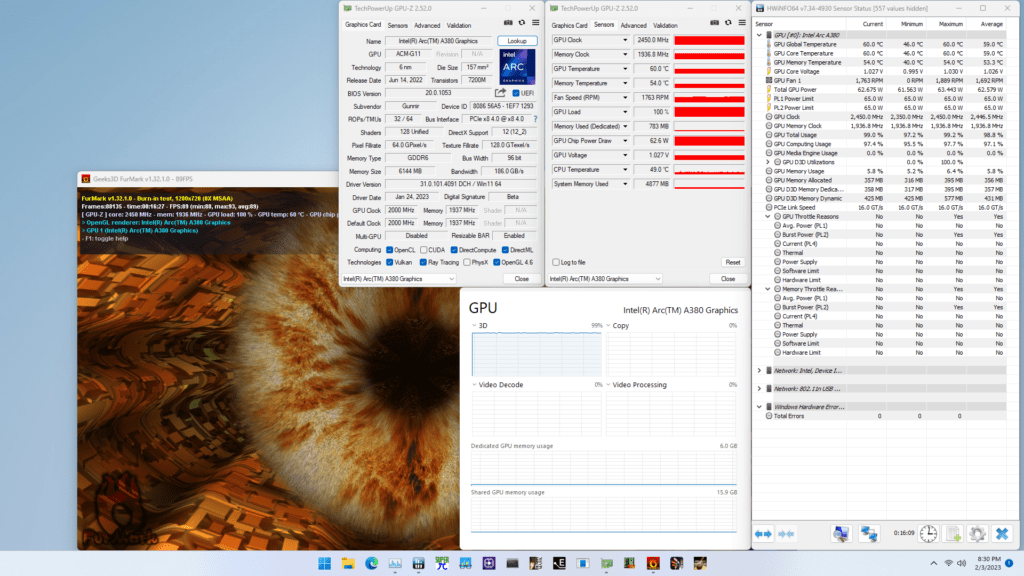Open the Validation tab in Sensors window
This screenshot has height=576, width=1024.
(x=665, y=25)
